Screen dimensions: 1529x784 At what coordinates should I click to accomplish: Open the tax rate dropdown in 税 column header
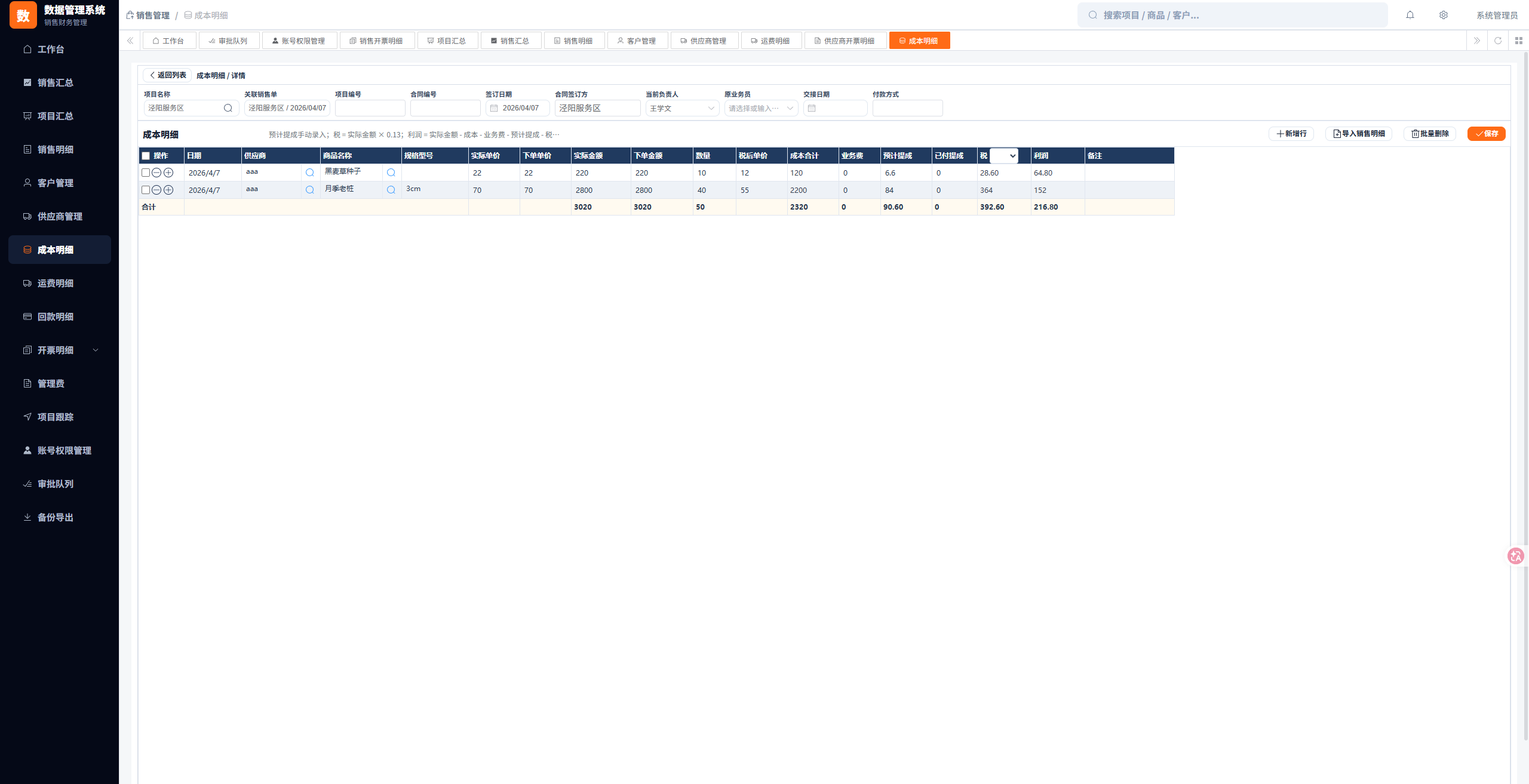1004,156
